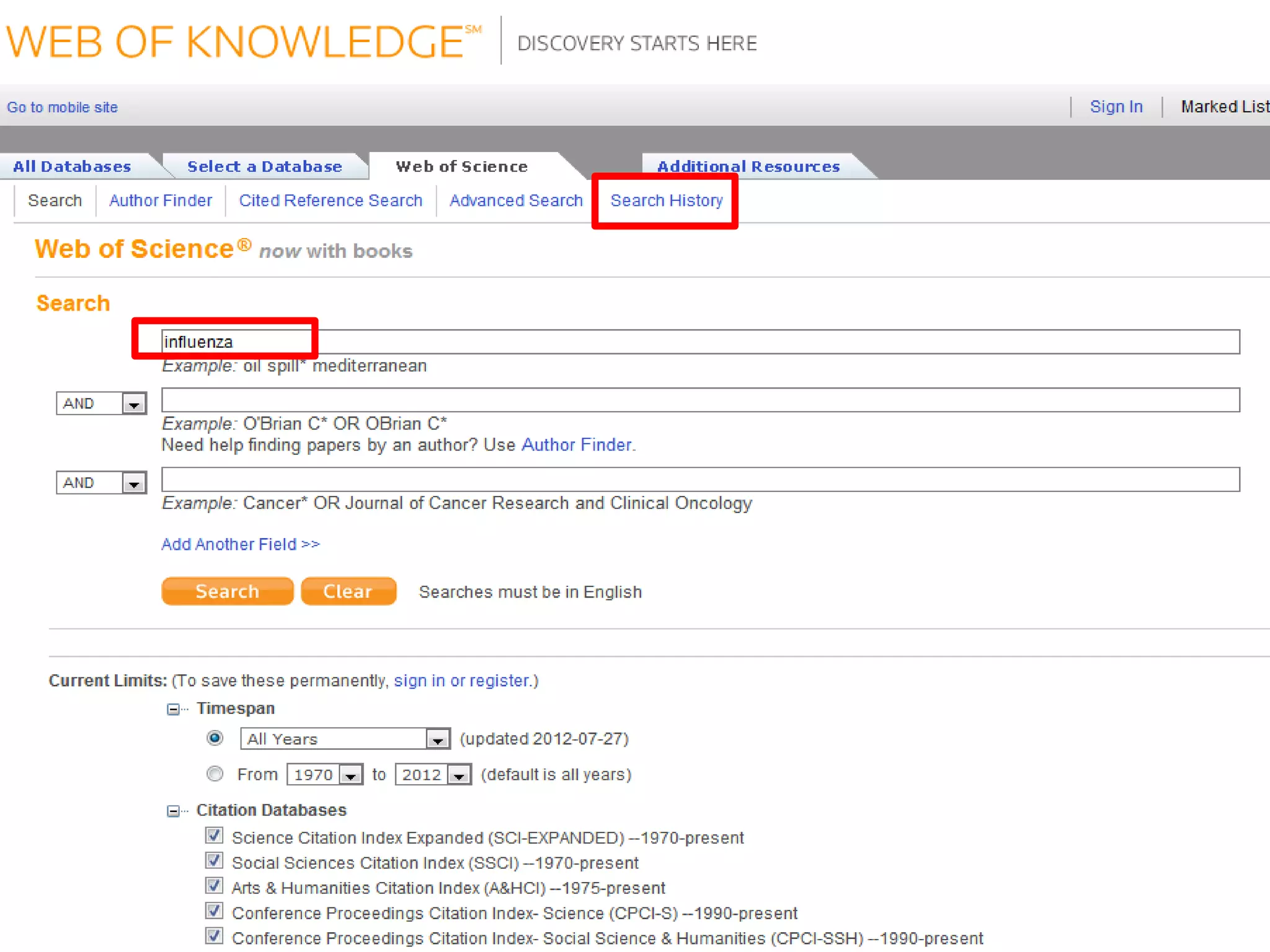This screenshot has width=1270, height=952.
Task: Open Cited Reference Search
Action: coord(331,201)
